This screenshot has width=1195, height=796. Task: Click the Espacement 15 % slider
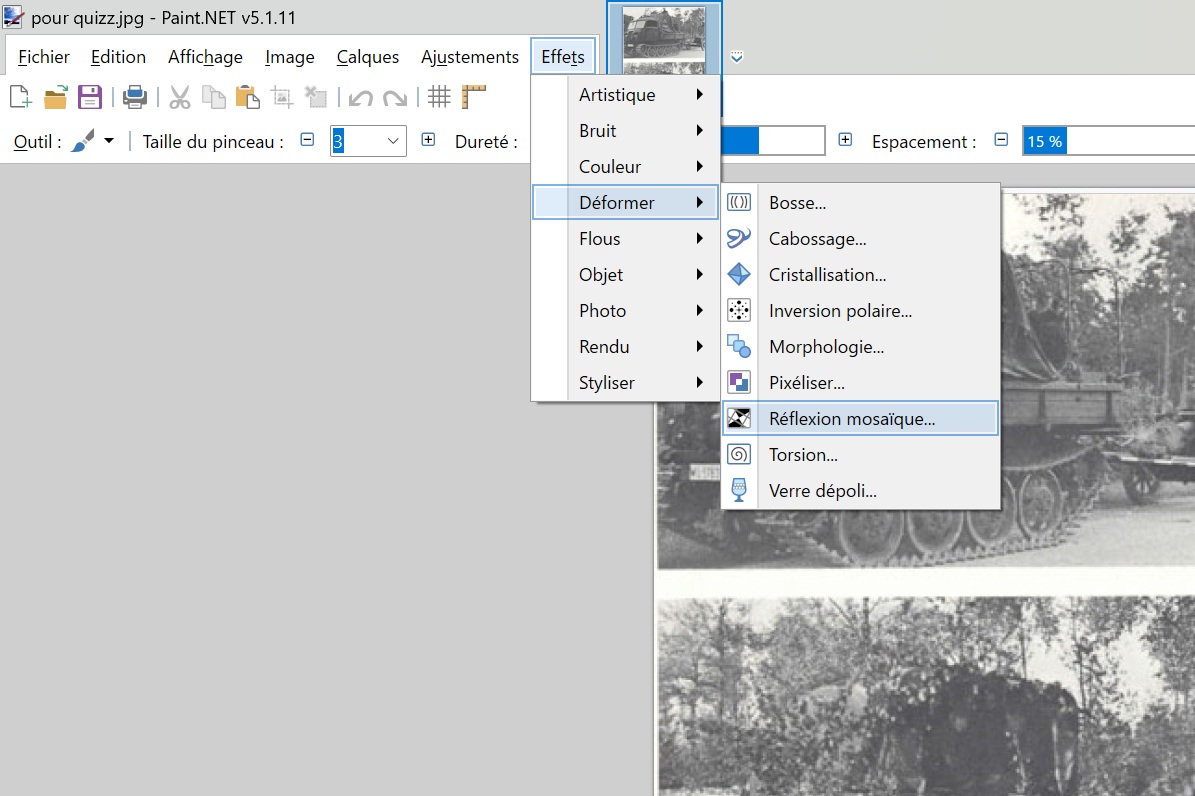point(1108,141)
